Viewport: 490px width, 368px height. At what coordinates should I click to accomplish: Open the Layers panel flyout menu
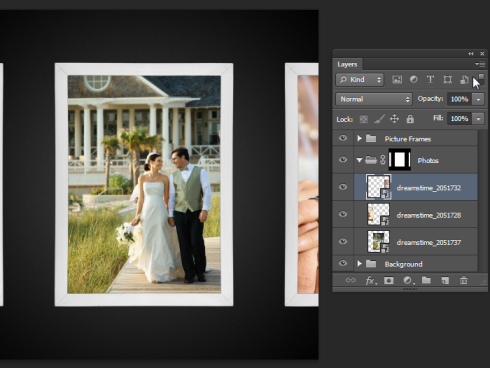pyautogui.click(x=480, y=64)
